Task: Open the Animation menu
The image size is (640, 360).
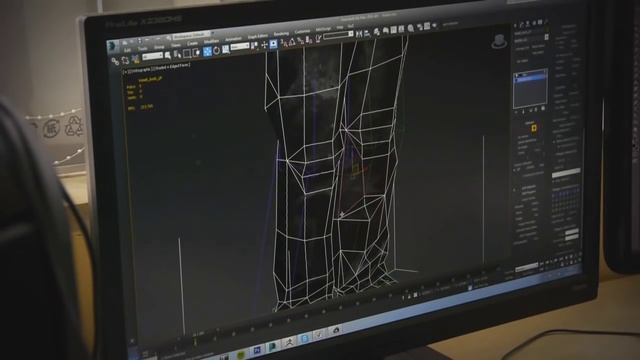Action: (233, 40)
